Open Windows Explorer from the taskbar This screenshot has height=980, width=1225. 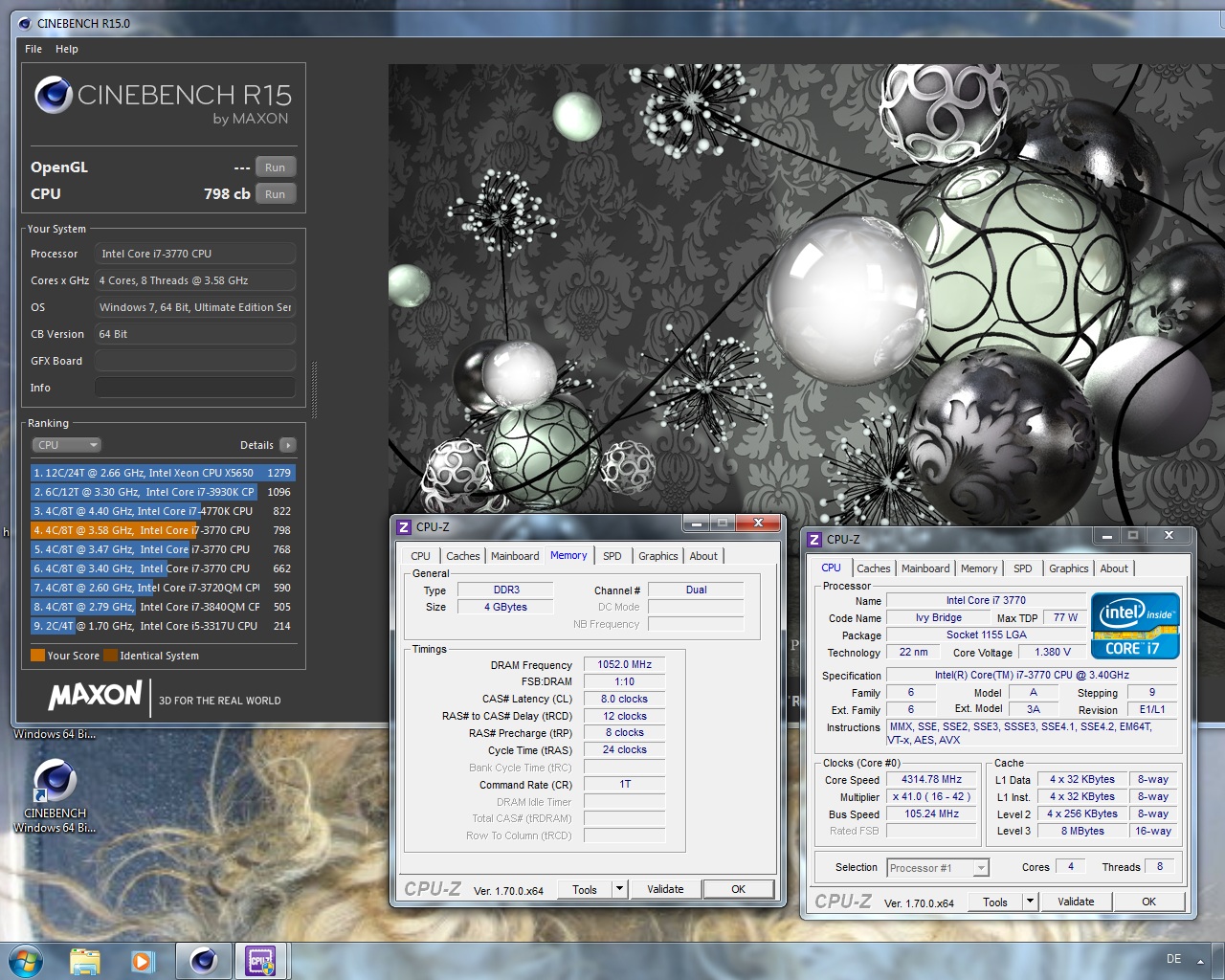coord(85,960)
